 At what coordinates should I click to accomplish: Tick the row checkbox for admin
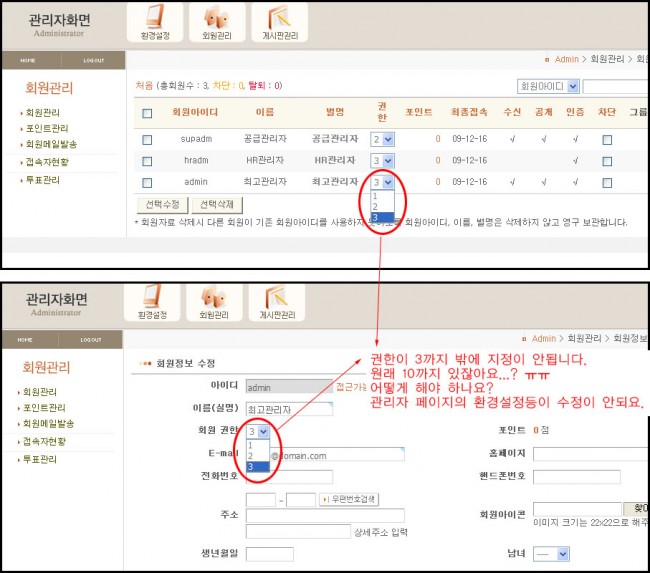pos(147,183)
